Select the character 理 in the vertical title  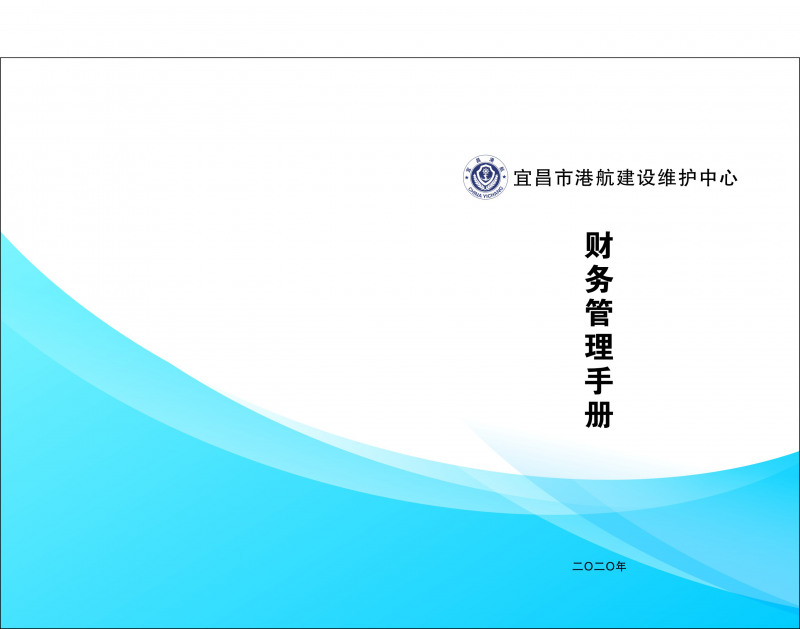tap(598, 347)
